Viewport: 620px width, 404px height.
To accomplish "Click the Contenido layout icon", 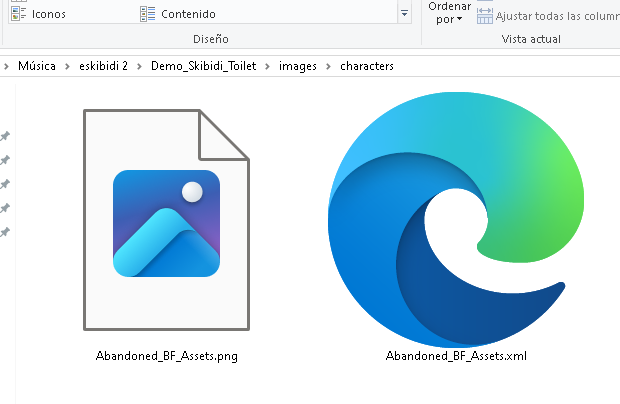I will coord(147,14).
